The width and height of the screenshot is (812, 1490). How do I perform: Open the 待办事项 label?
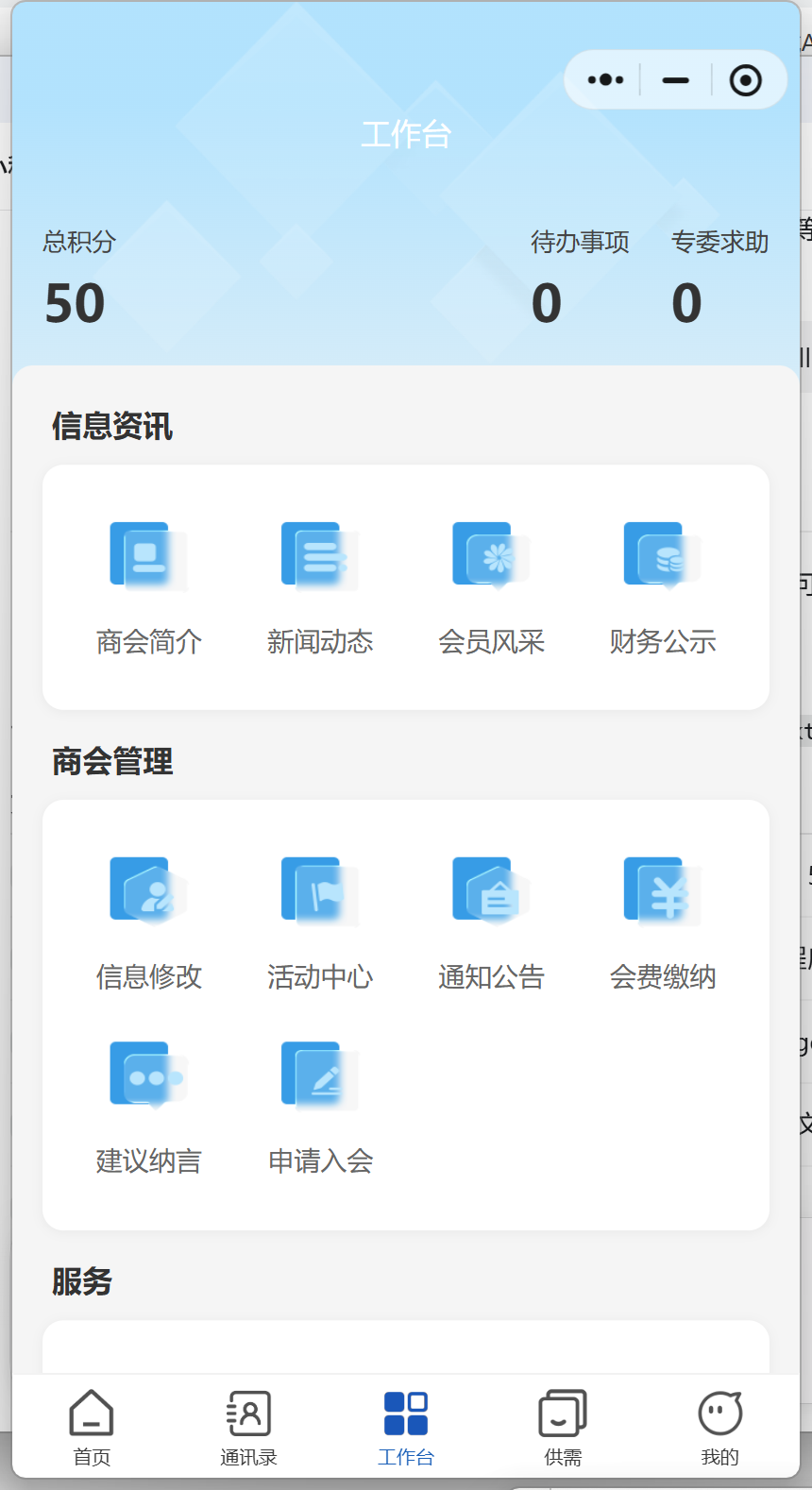tap(580, 242)
